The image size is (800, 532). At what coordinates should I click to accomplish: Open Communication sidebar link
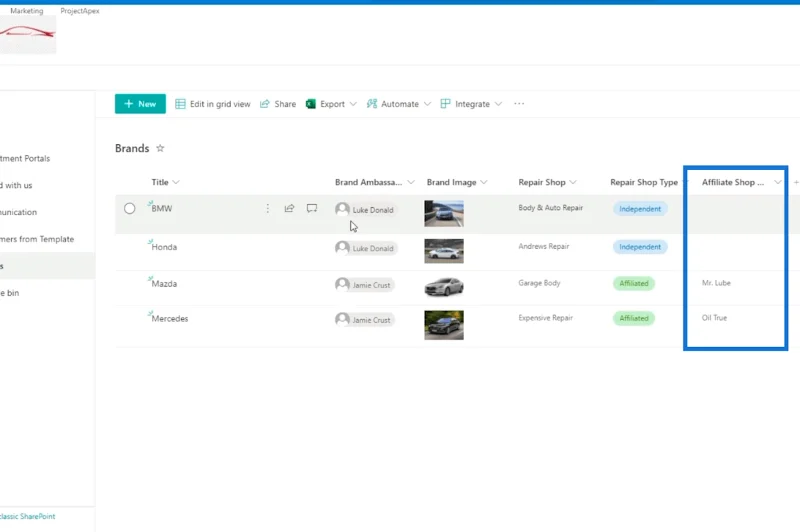coord(18,212)
